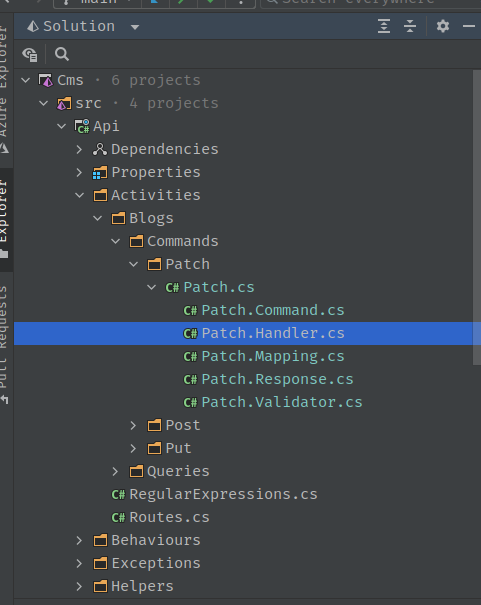The image size is (481, 605).
Task: Click the search magnifier icon under Solution
Action: tap(62, 54)
